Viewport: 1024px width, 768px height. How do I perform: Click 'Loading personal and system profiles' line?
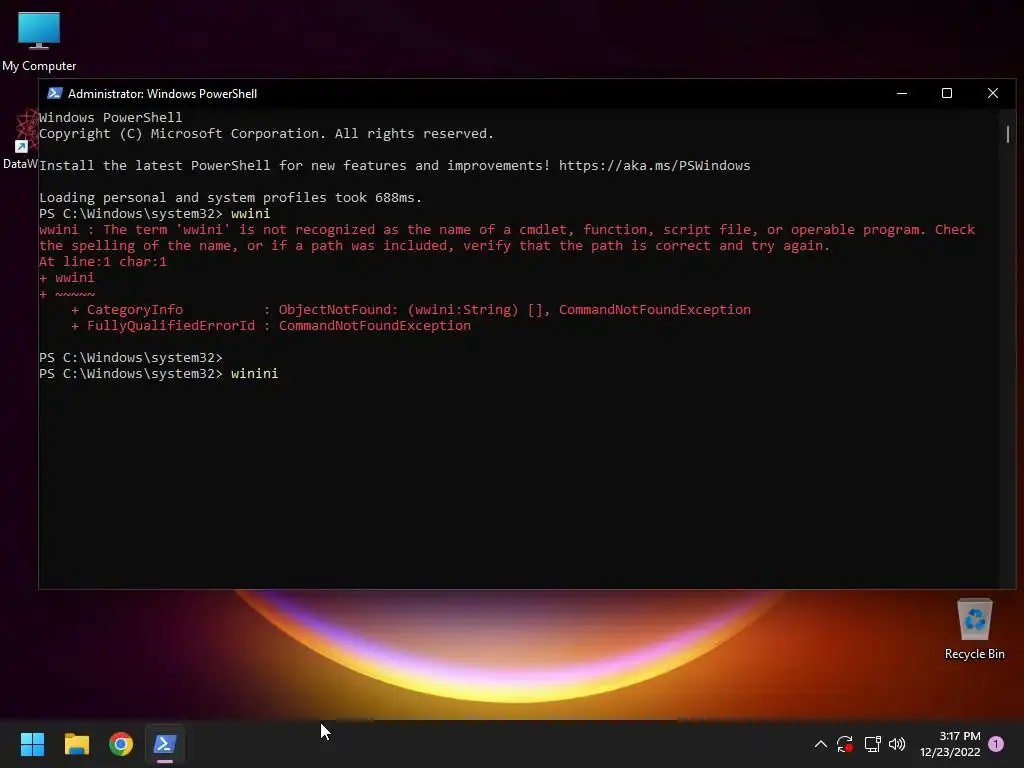(231, 198)
